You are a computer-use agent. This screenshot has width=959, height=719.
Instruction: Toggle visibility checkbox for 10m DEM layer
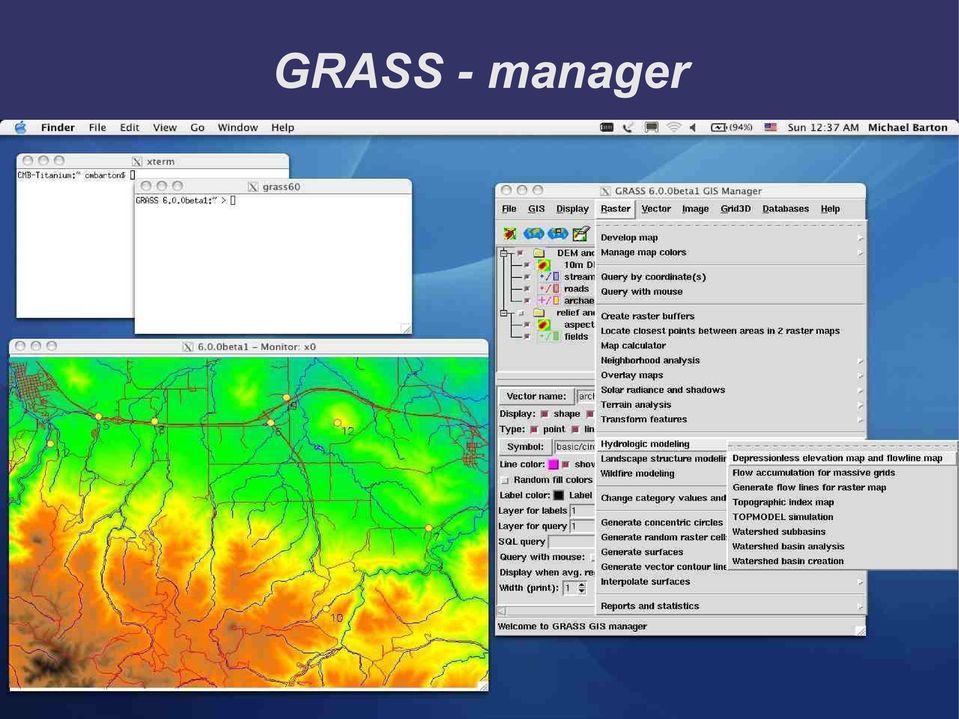click(527, 265)
